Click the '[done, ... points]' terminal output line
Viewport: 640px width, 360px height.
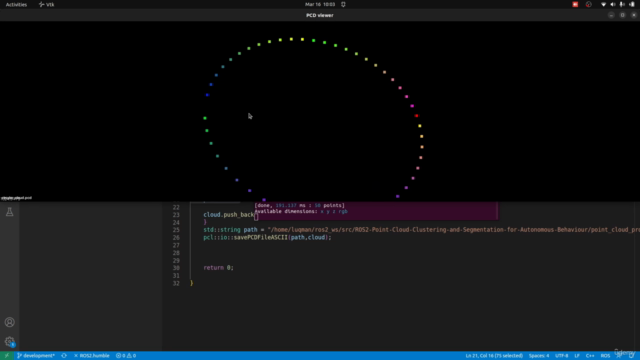(x=300, y=205)
